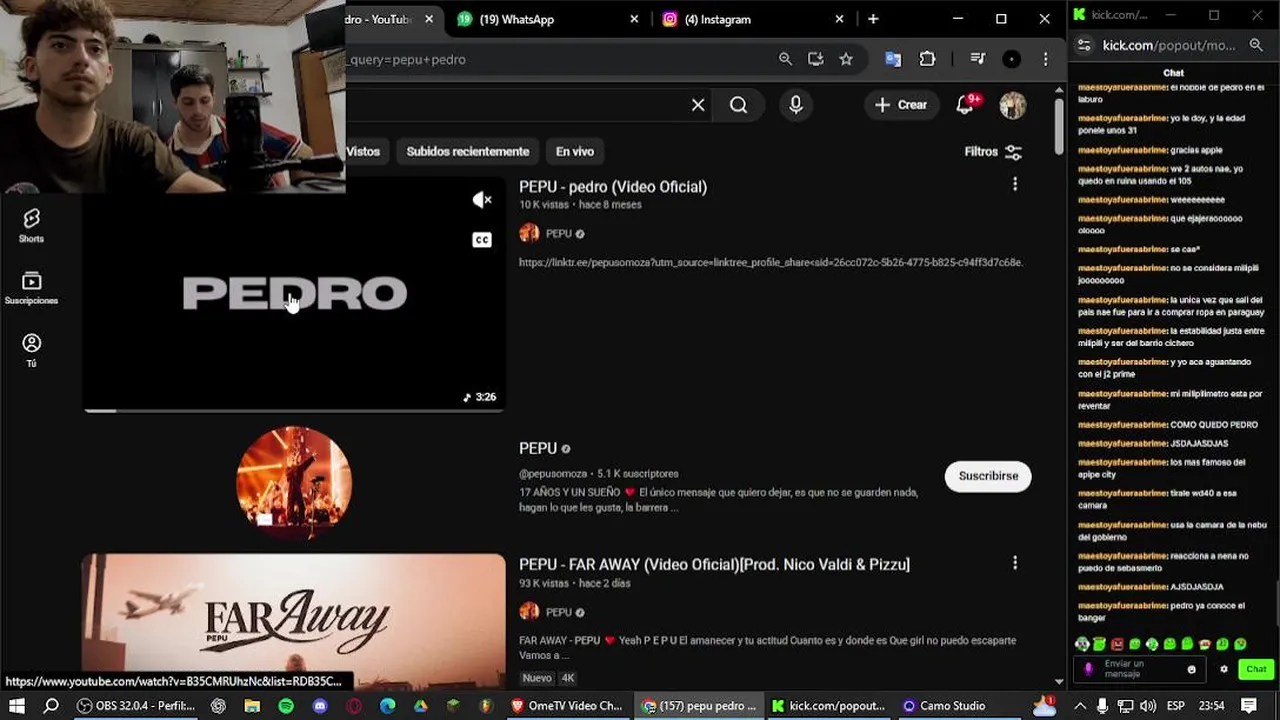Play the PEDRO video preview

(x=294, y=293)
